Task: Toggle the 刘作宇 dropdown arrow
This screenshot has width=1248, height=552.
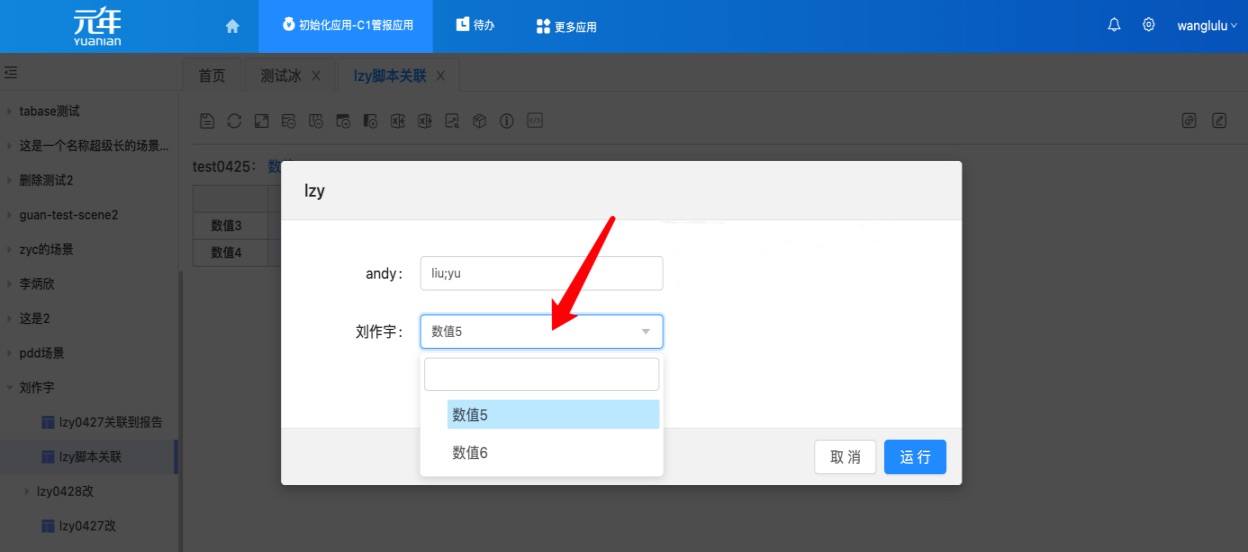Action: pyautogui.click(x=646, y=331)
